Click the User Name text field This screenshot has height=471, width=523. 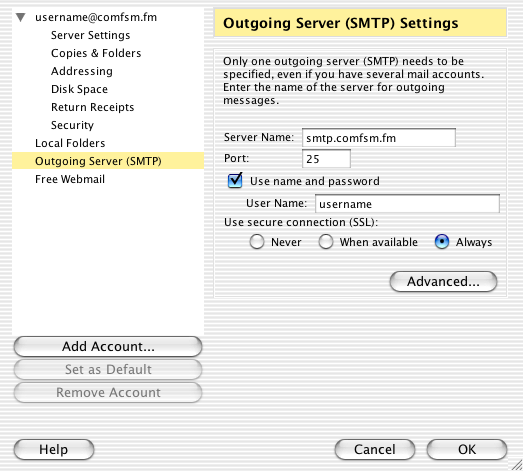pos(407,203)
